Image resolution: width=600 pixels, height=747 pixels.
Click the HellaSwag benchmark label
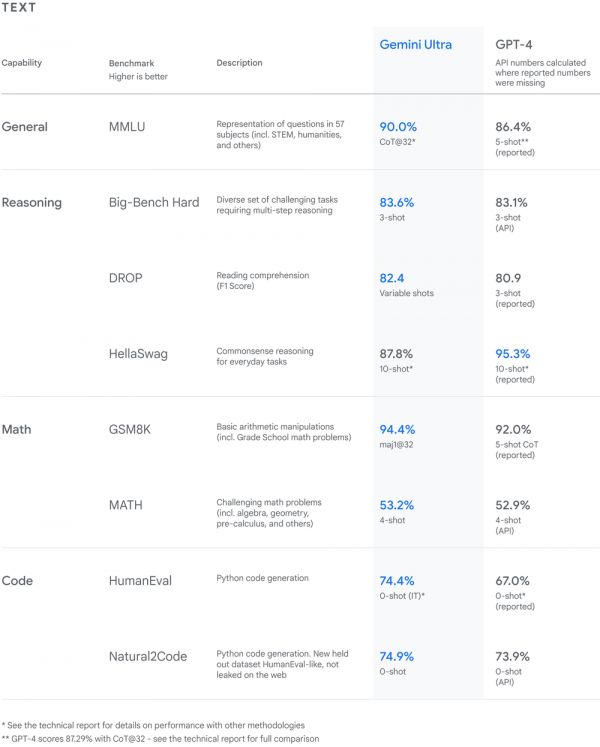[140, 353]
